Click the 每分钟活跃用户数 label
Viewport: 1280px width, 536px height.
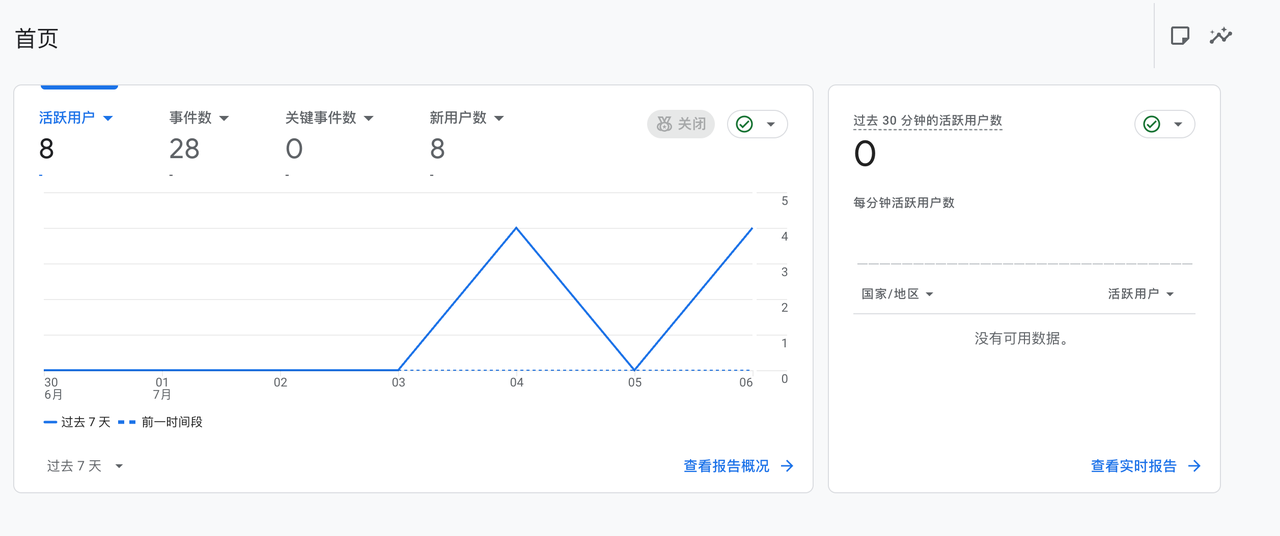(904, 202)
